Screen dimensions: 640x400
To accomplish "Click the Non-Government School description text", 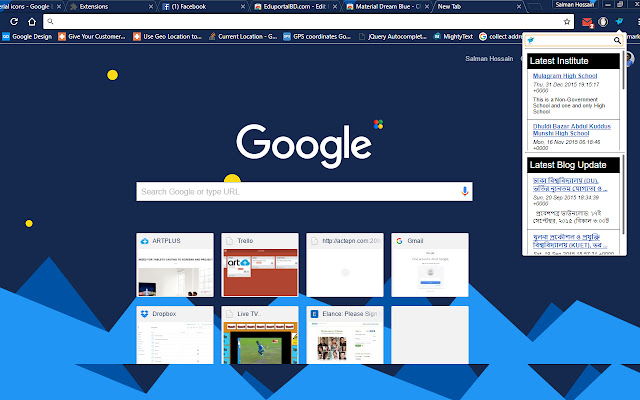I will 569,105.
